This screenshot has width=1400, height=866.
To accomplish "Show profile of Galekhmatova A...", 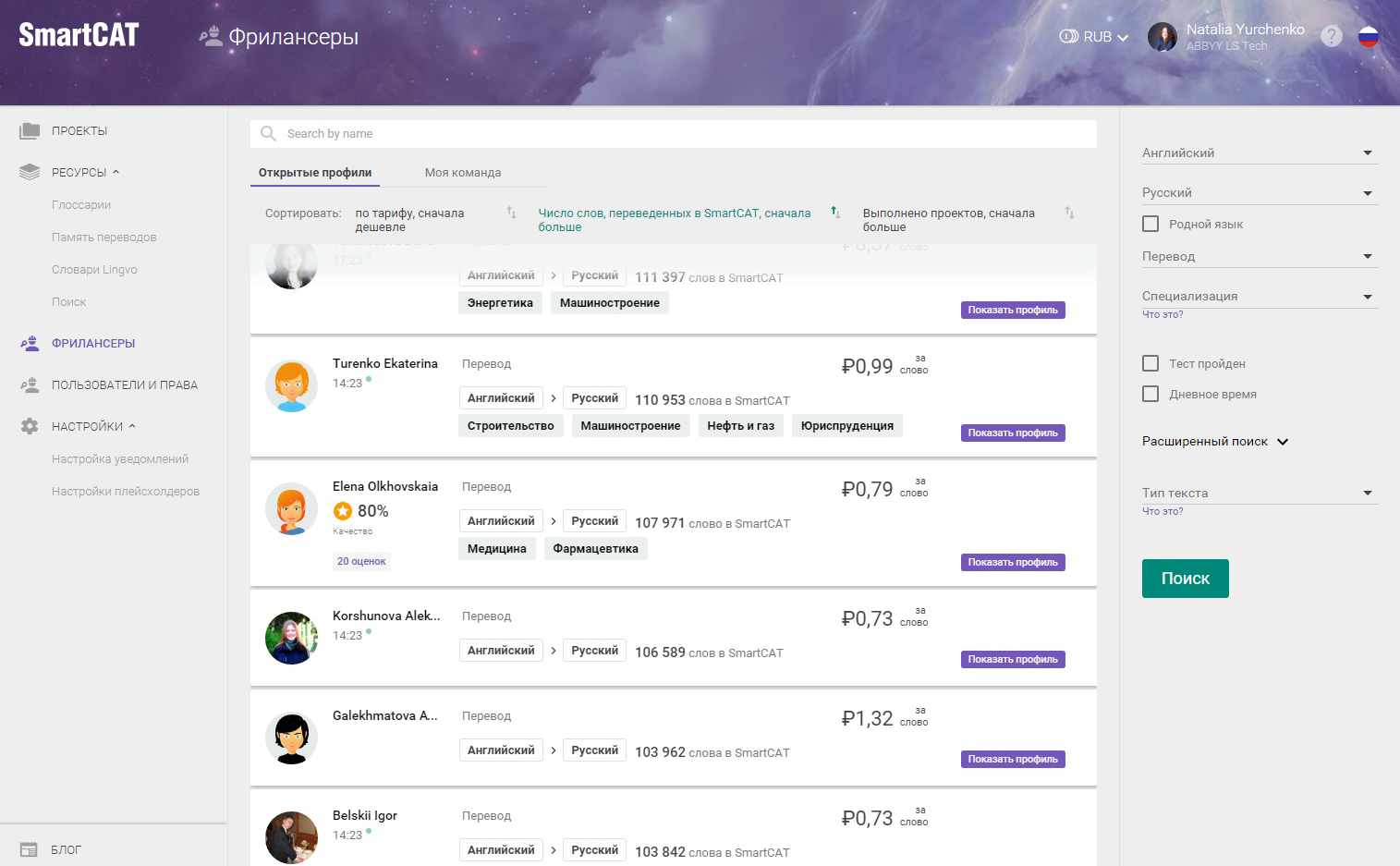I will coord(1013,759).
